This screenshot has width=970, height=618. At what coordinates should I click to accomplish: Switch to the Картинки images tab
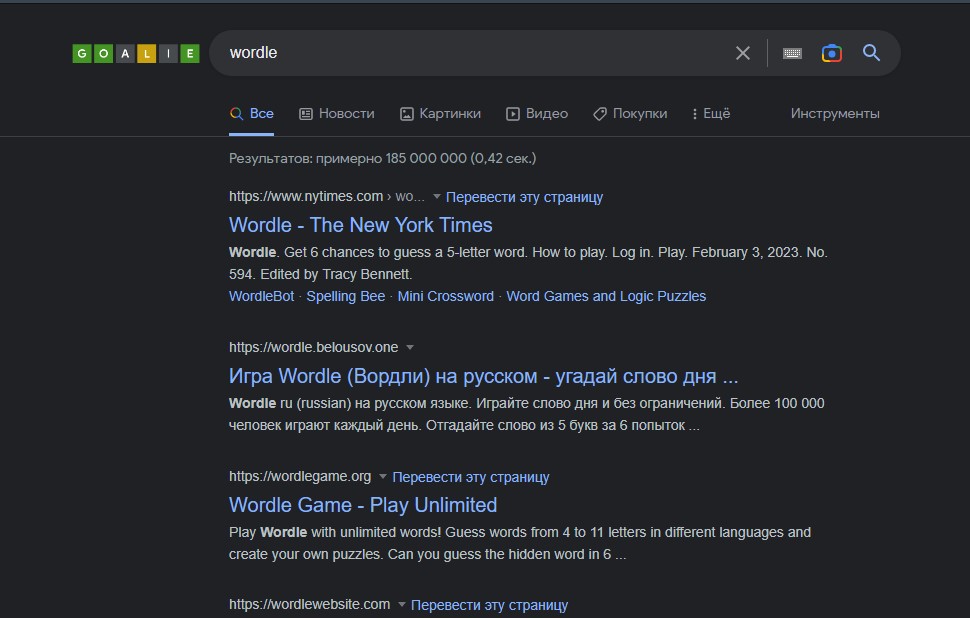coord(440,114)
